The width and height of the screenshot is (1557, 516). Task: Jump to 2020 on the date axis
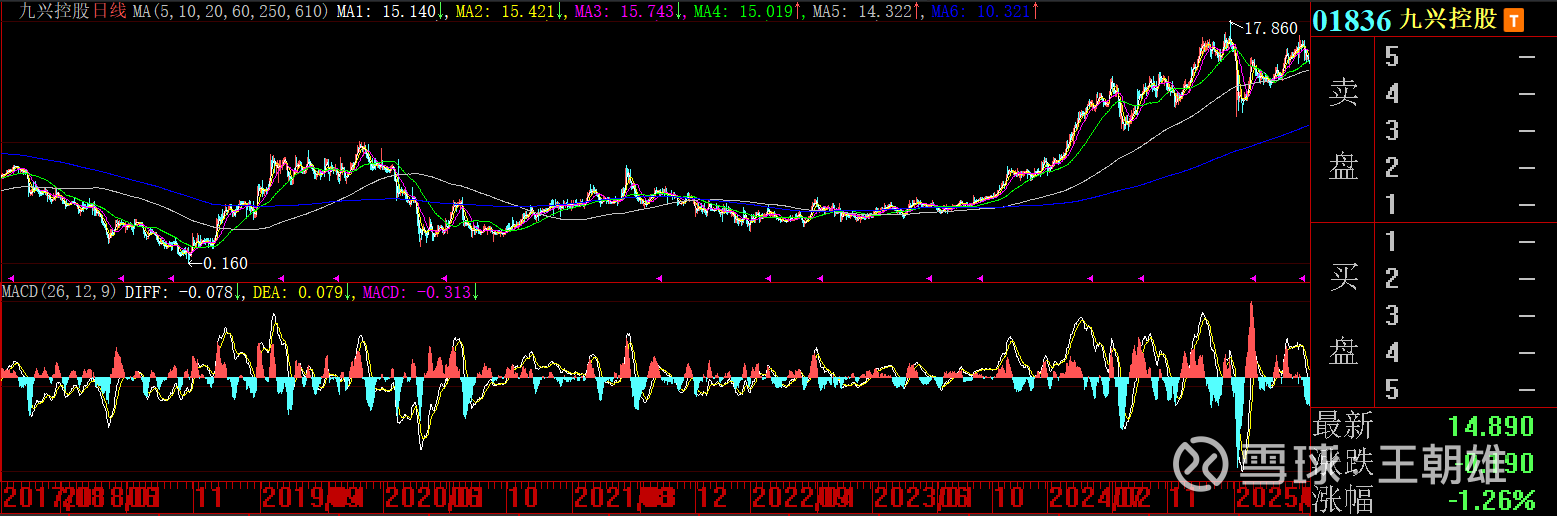click(414, 497)
